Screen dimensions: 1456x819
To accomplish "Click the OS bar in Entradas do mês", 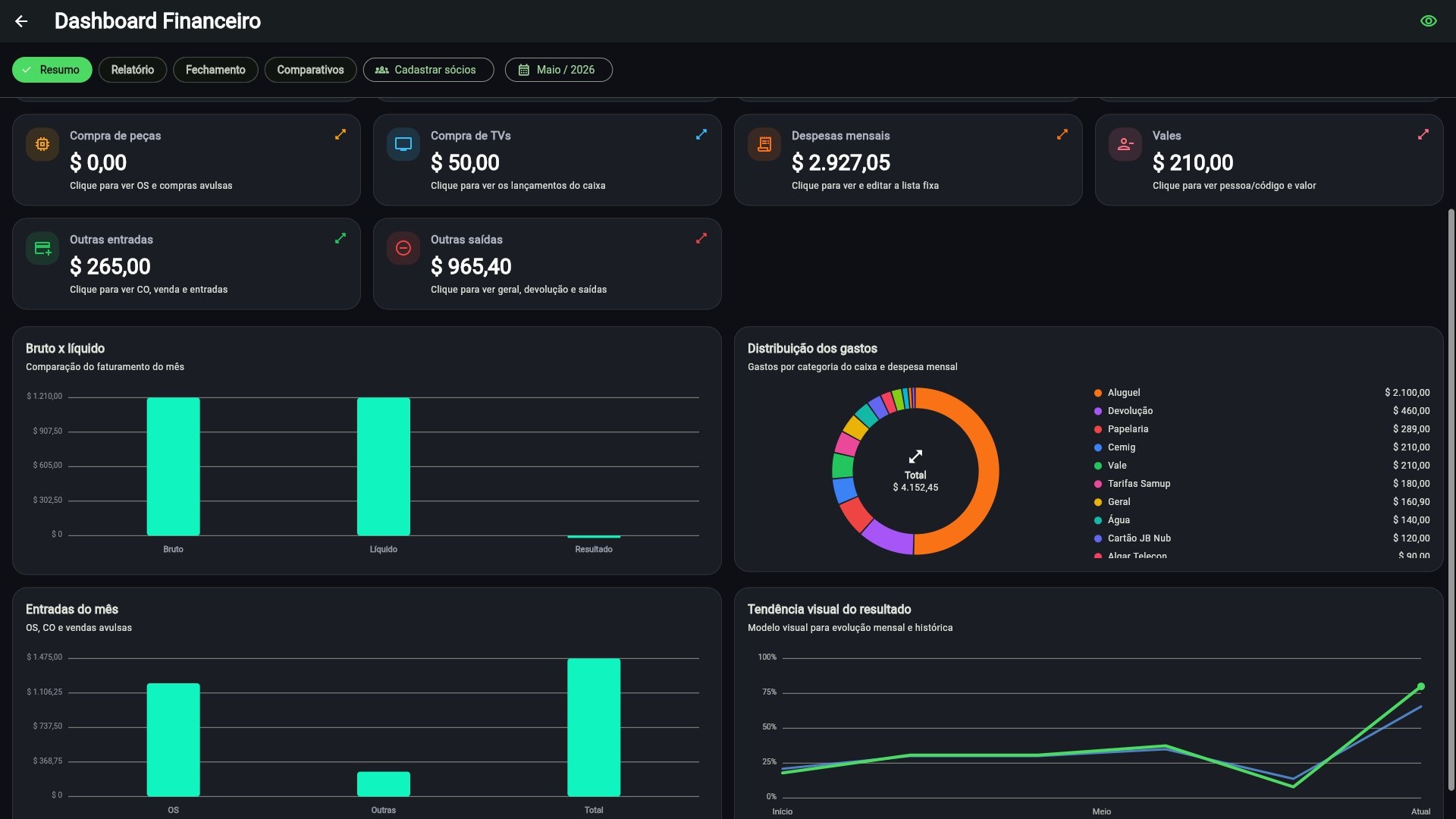I will coord(173,739).
